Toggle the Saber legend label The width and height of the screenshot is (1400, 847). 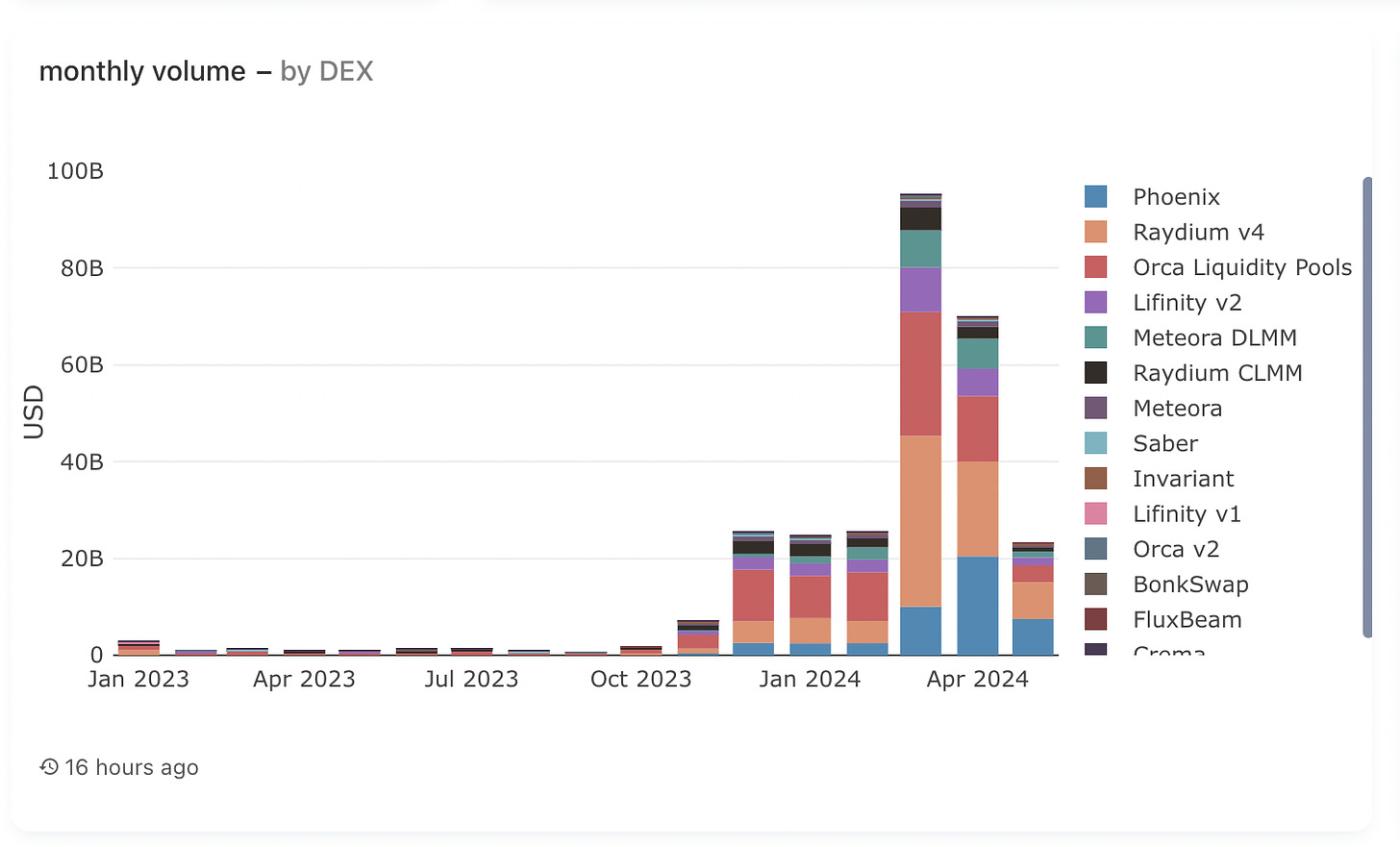(x=1165, y=443)
